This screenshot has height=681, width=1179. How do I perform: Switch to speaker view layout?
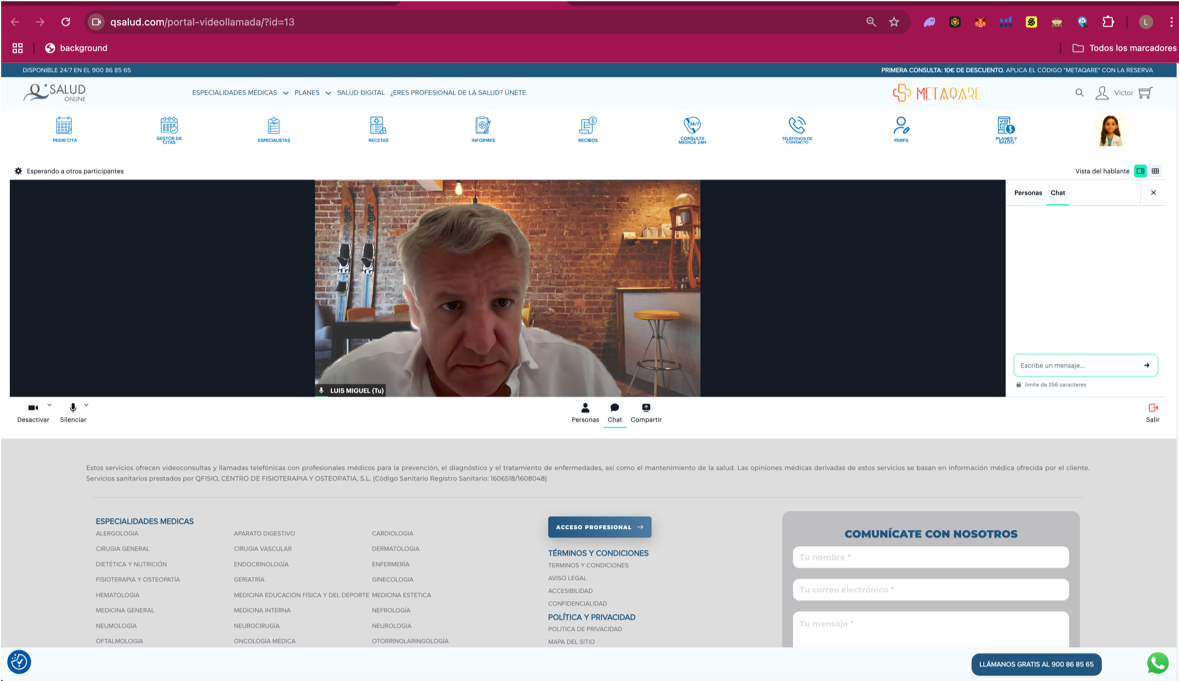1141,171
